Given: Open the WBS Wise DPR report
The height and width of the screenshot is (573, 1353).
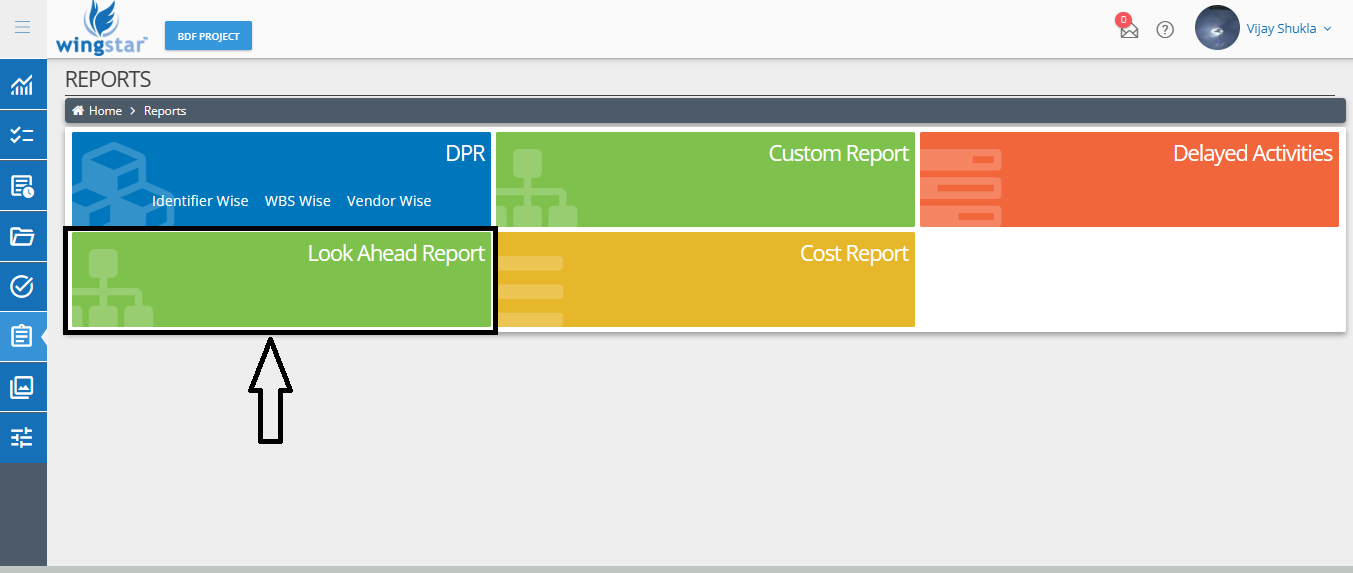Looking at the screenshot, I should [x=298, y=201].
